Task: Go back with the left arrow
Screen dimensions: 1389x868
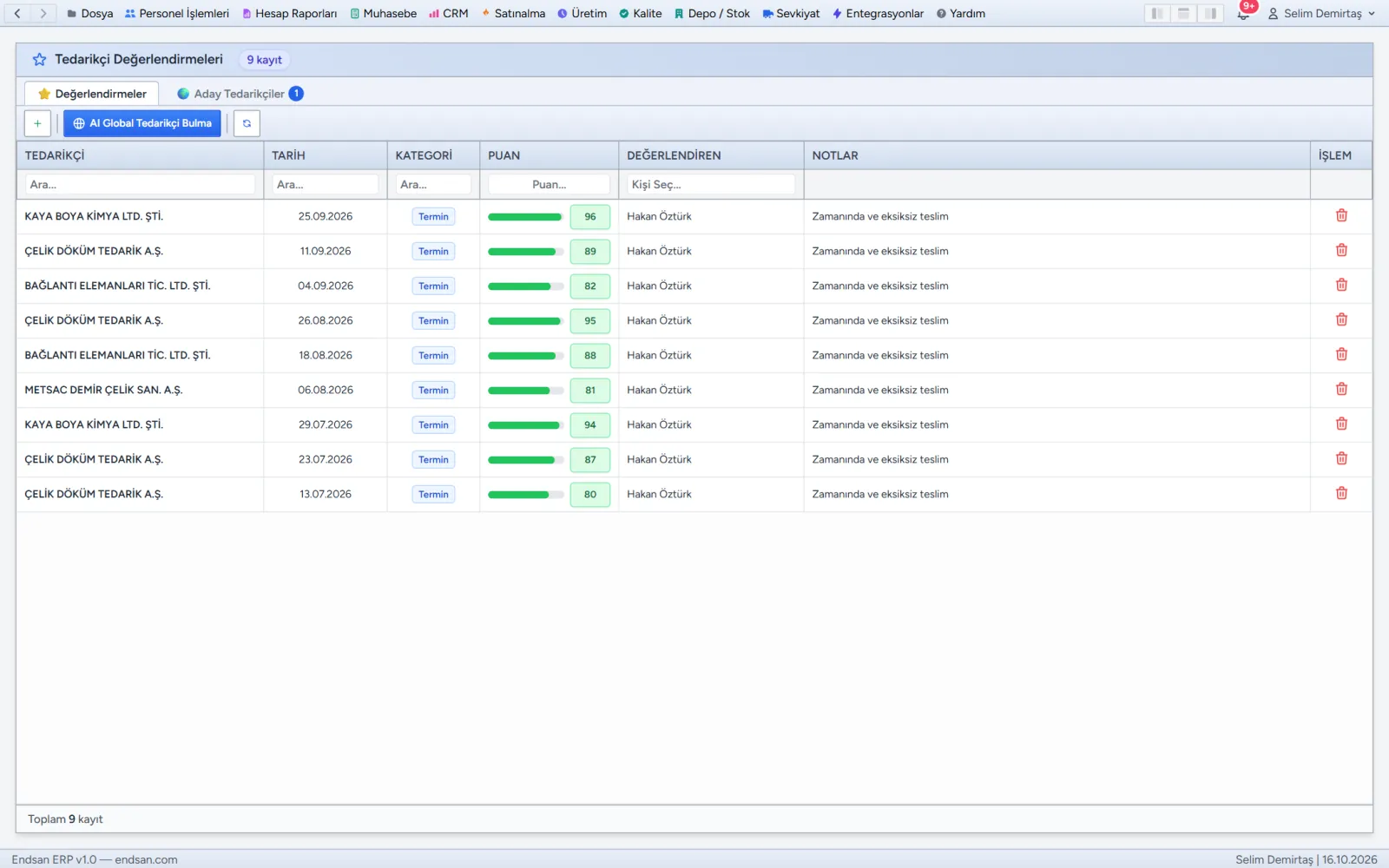Action: pos(17,13)
